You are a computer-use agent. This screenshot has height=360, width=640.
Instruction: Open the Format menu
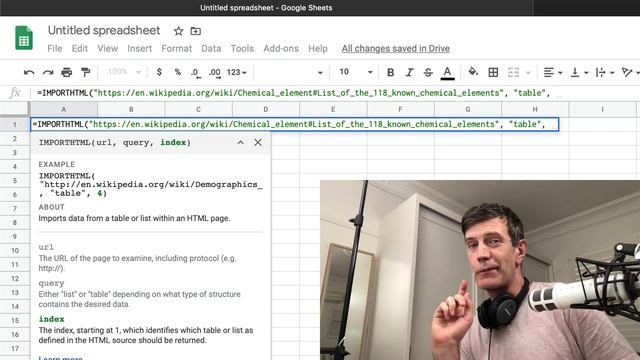pos(176,49)
